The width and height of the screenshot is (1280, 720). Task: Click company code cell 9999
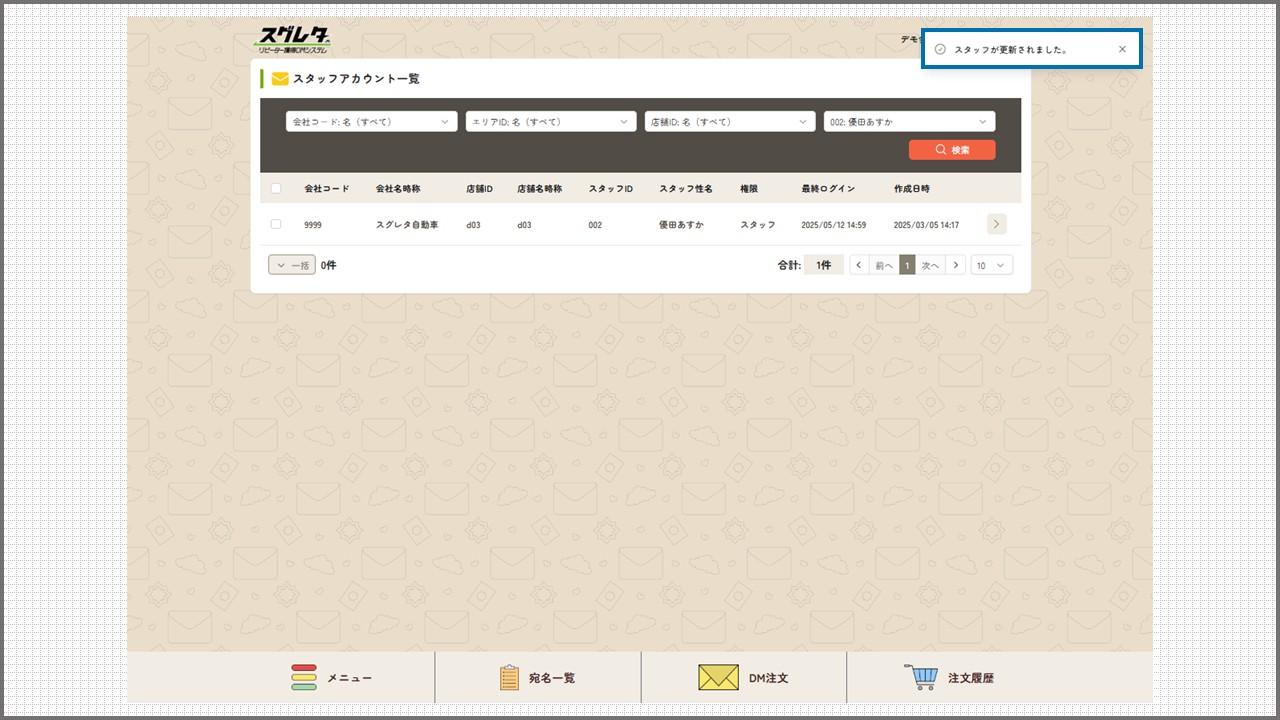tap(313, 225)
